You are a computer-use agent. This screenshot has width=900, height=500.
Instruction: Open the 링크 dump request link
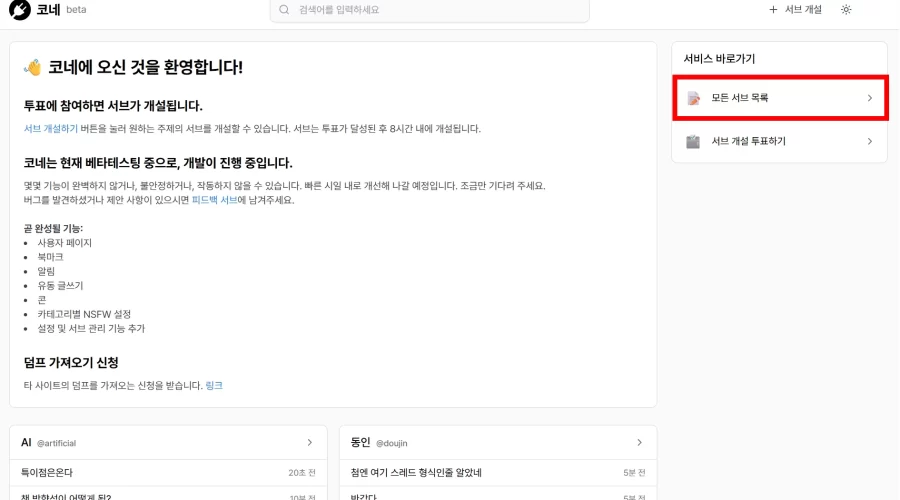coord(214,385)
